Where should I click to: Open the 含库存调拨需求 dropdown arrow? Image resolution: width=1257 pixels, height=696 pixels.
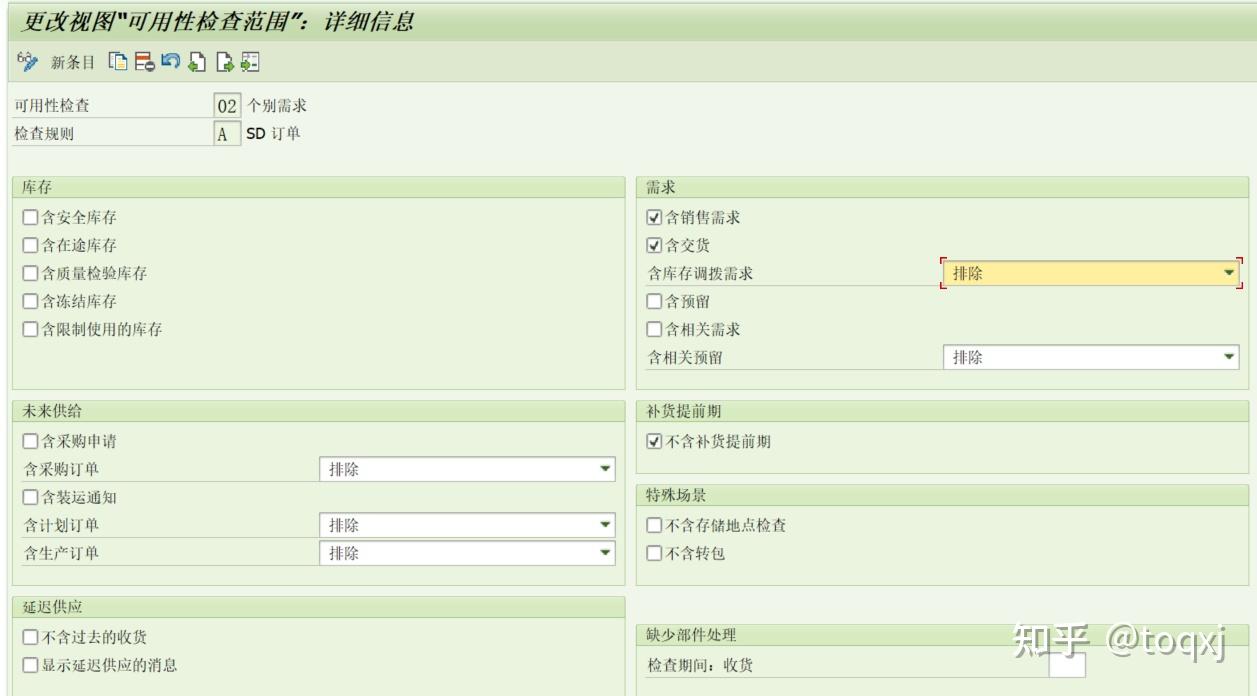pyautogui.click(x=1228, y=272)
